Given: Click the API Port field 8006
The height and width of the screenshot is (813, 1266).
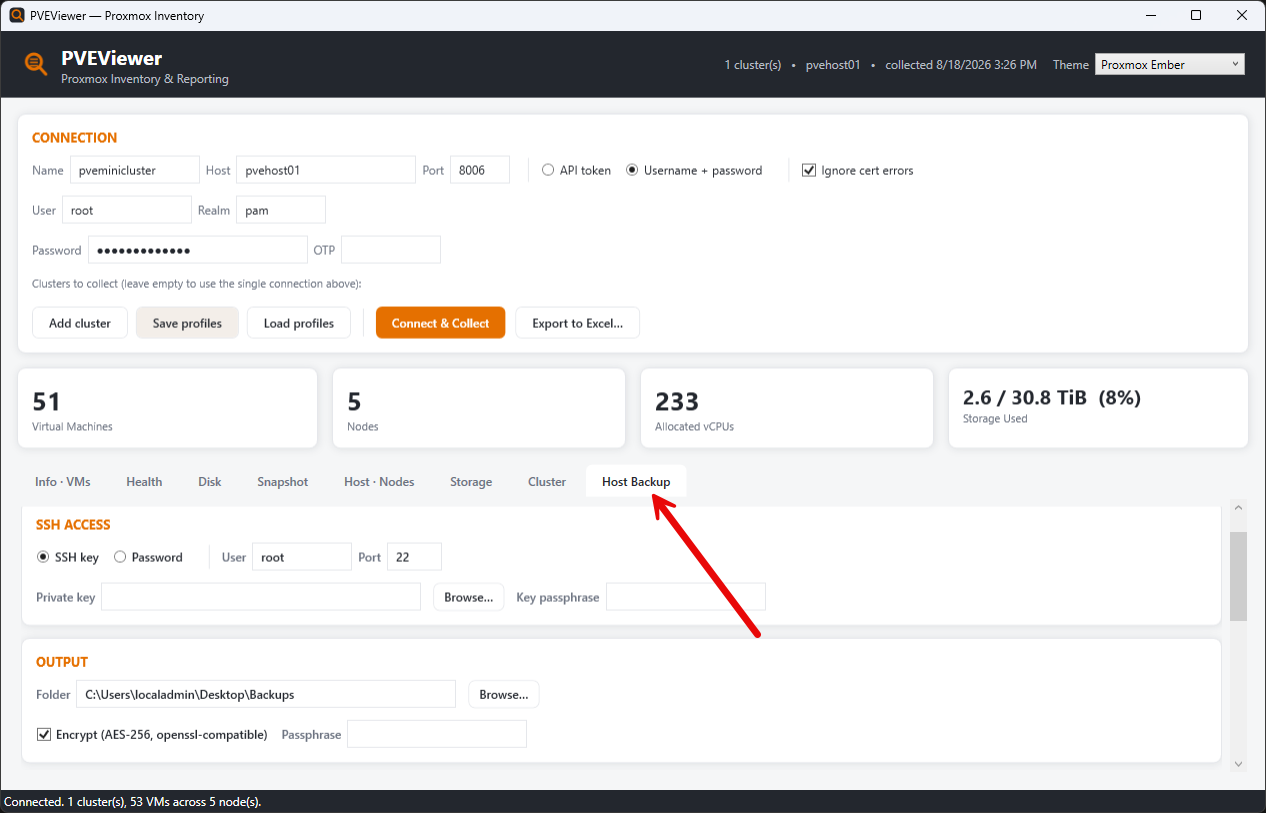Looking at the screenshot, I should (x=480, y=170).
